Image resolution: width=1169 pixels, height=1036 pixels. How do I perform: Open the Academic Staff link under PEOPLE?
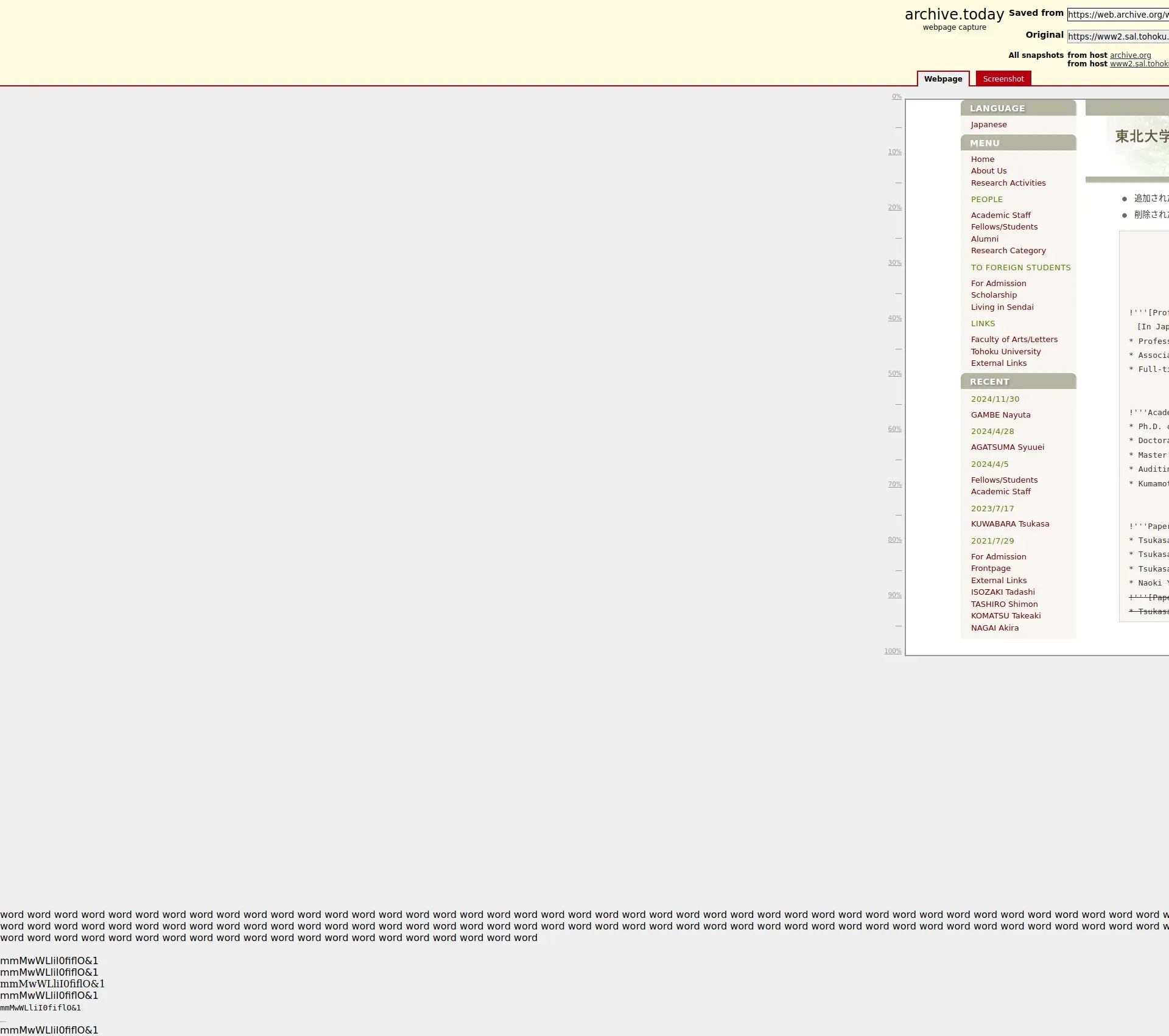tap(1000, 215)
